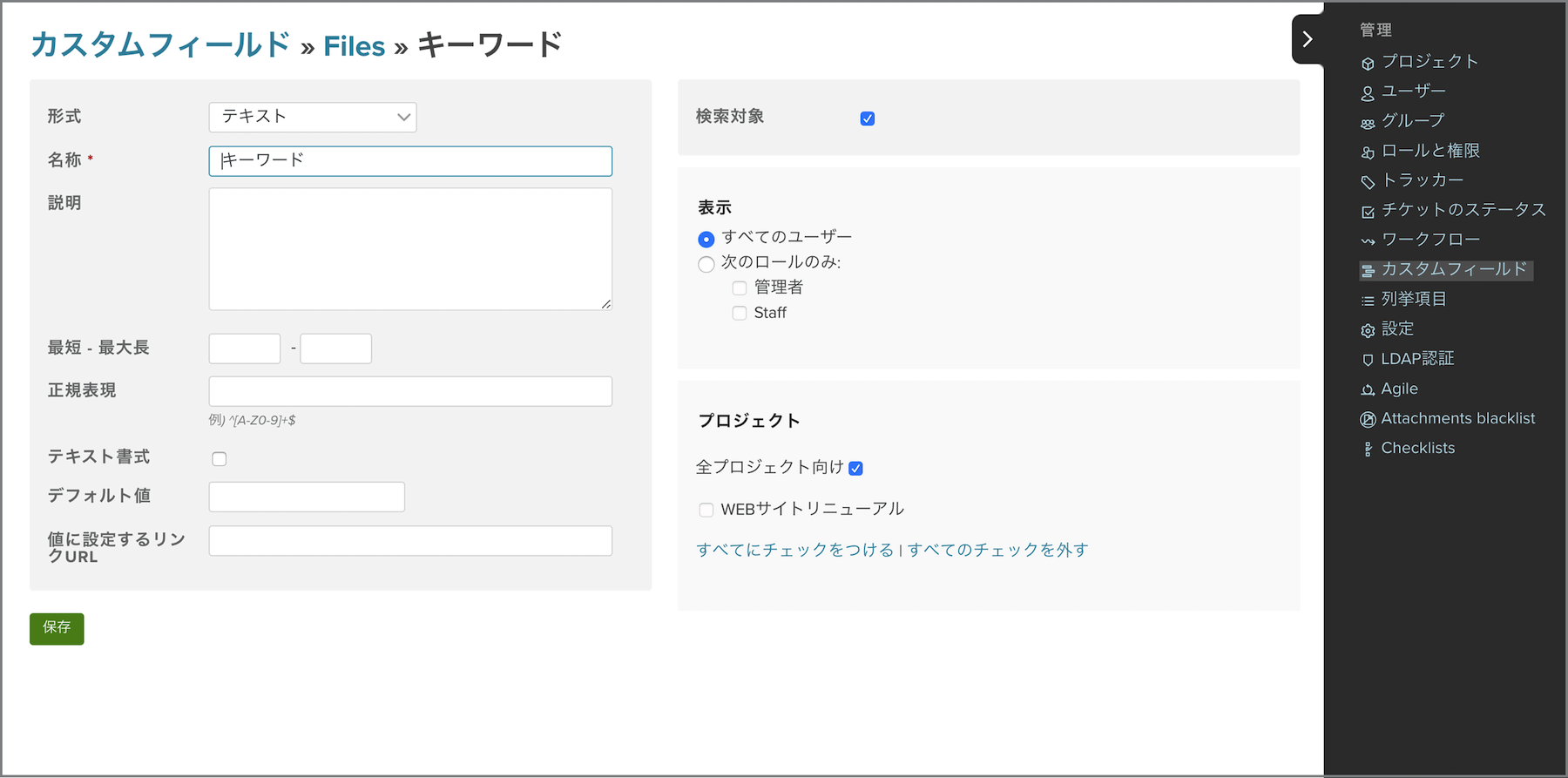Viewport: 1568px width, 778px height.
Task: Check the Staff role checkbox
Action: coord(740,313)
